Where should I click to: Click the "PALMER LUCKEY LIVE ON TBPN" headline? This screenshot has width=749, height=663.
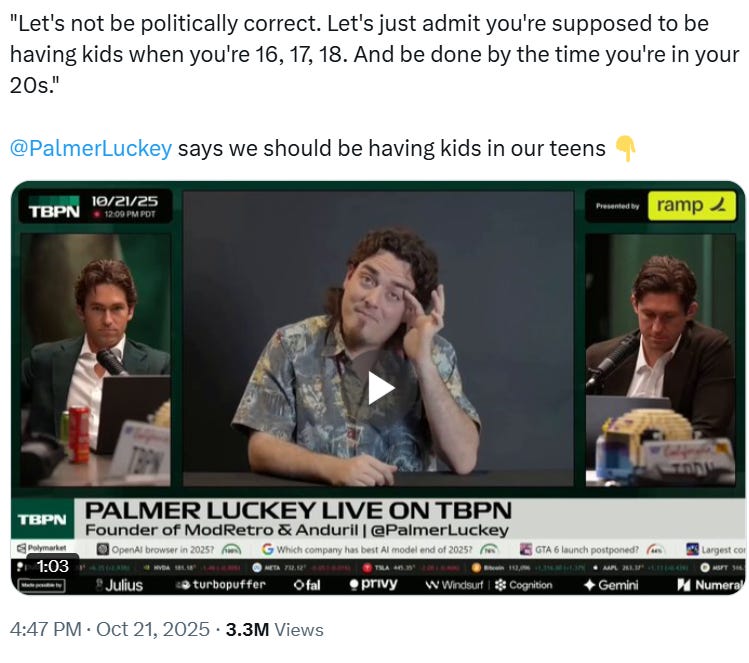[x=298, y=510]
